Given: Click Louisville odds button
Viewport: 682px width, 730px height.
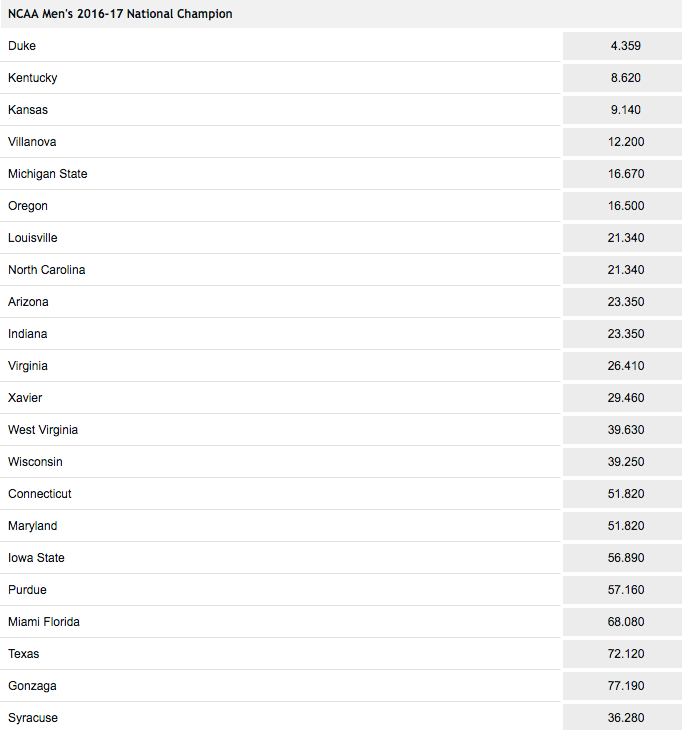Looking at the screenshot, I should click(x=622, y=238).
